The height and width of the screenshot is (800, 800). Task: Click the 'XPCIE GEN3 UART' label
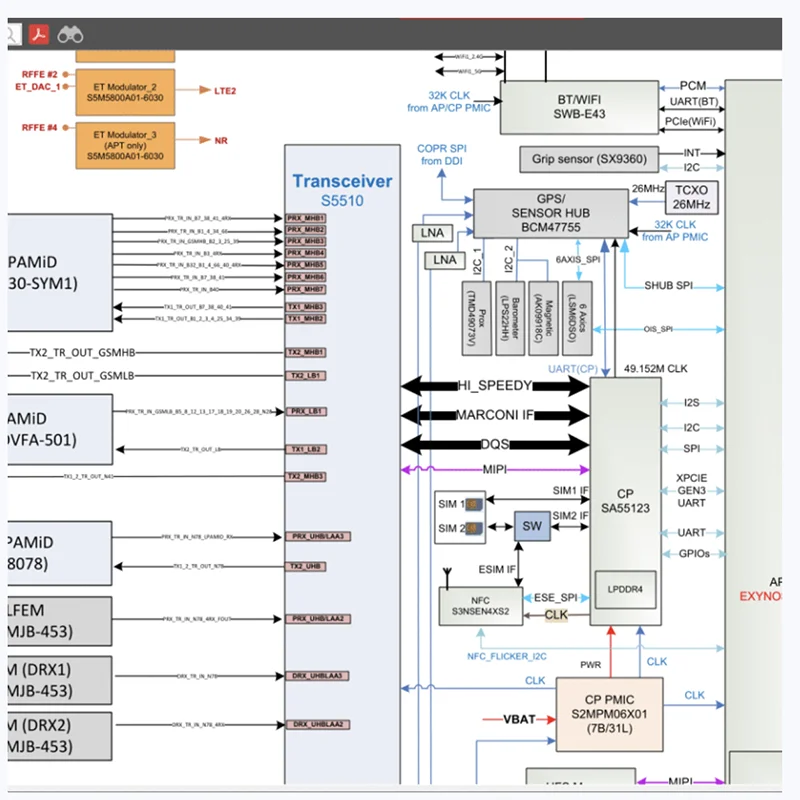click(x=691, y=490)
